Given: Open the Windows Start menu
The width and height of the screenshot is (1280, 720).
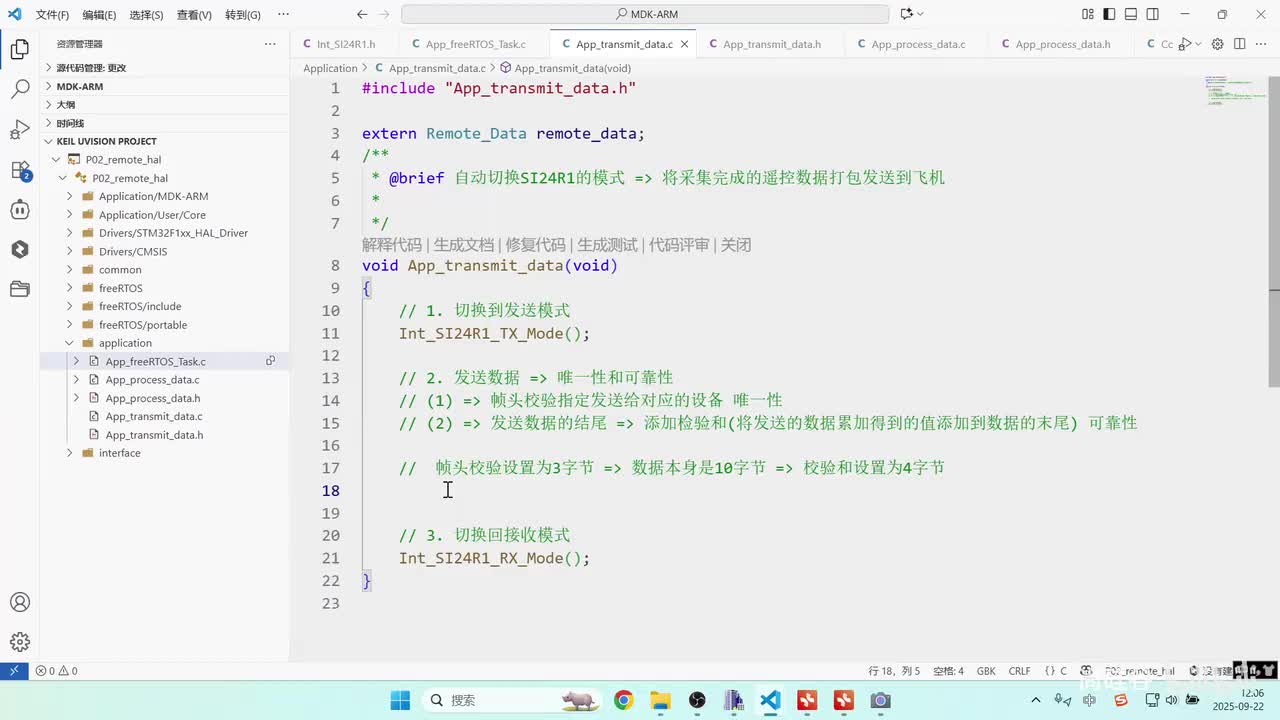Looking at the screenshot, I should [x=400, y=700].
